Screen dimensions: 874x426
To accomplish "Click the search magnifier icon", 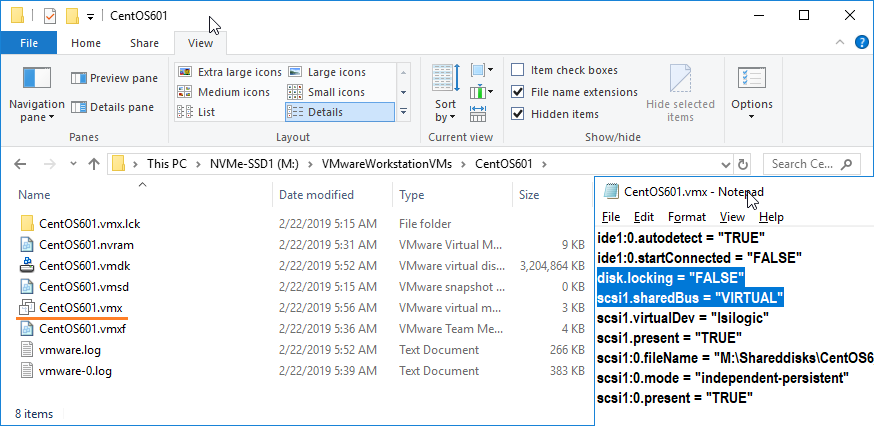I will pyautogui.click(x=846, y=164).
